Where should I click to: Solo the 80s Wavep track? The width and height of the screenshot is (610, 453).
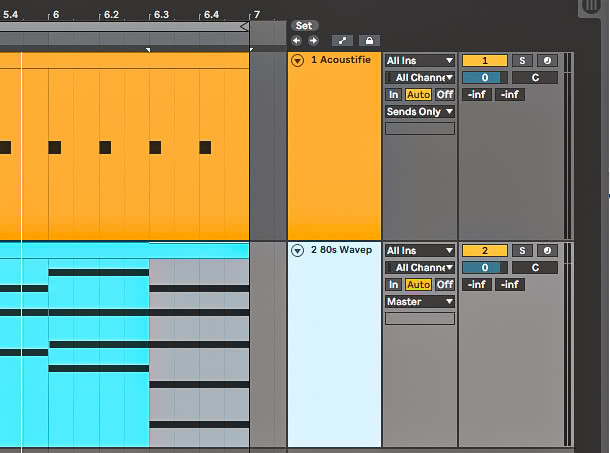click(522, 251)
